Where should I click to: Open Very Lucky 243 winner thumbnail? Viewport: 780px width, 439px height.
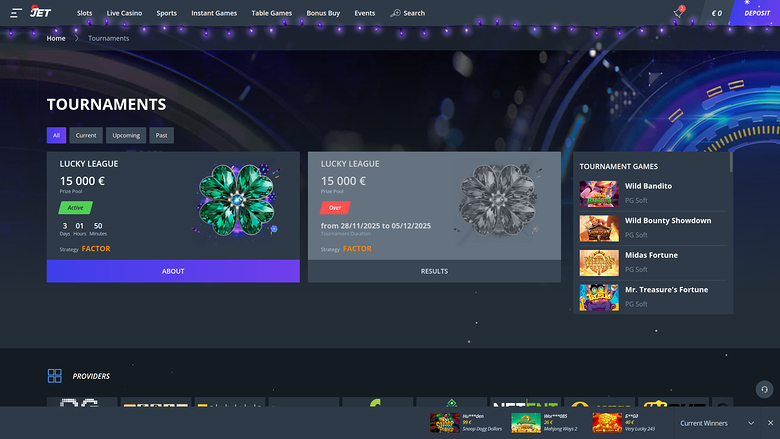(x=607, y=423)
